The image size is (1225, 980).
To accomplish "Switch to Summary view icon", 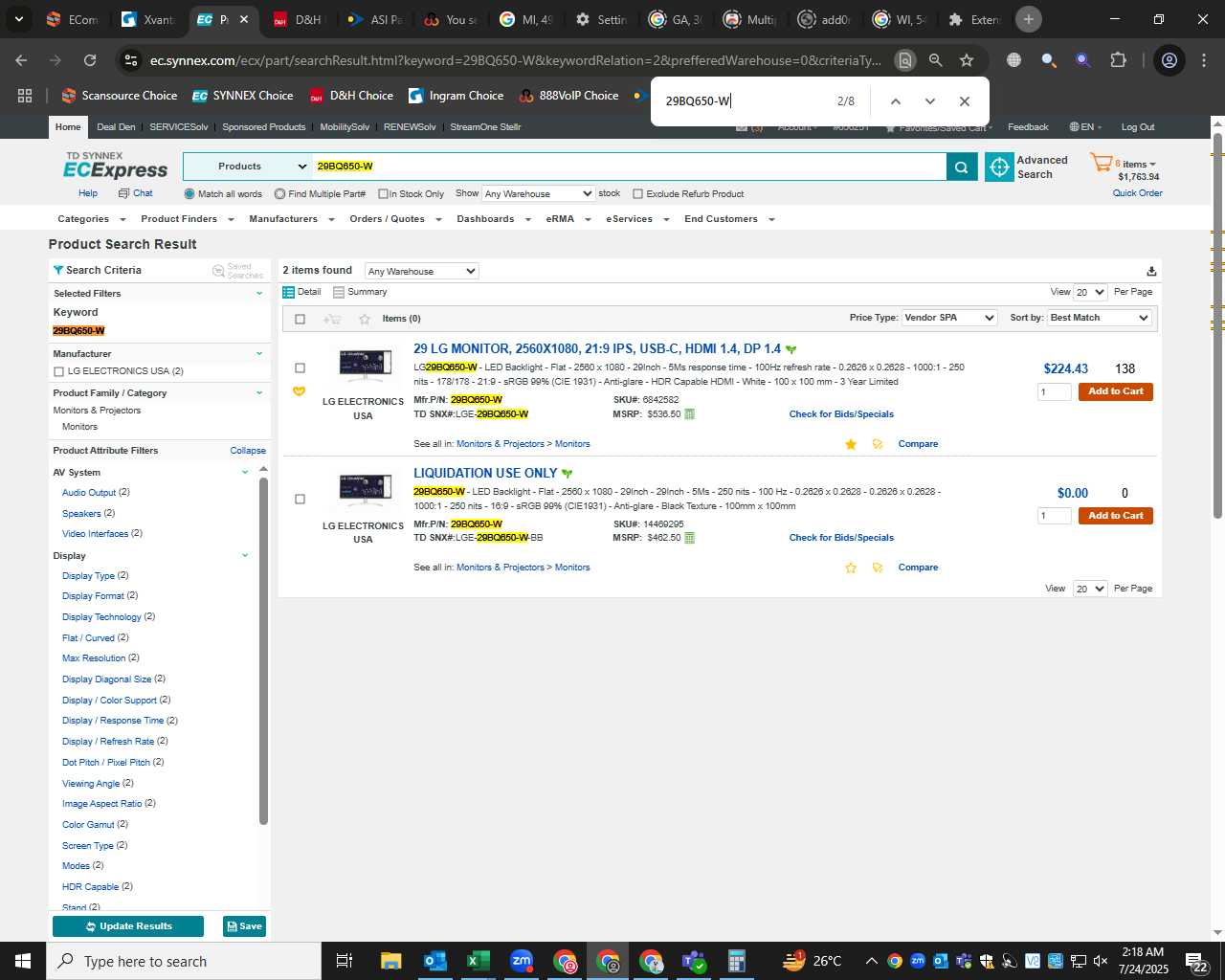I will point(338,292).
